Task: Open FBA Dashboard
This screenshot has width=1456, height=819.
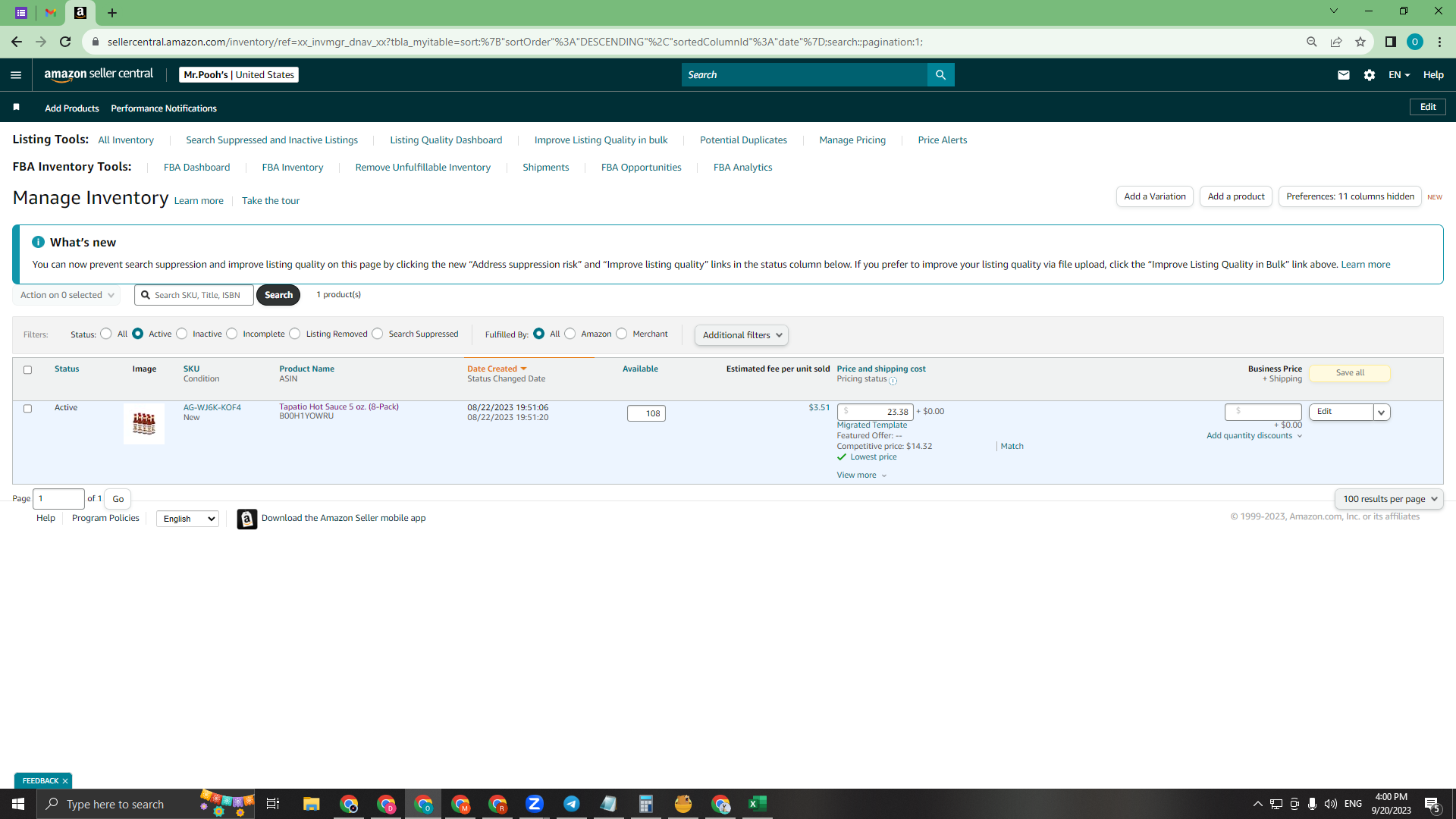Action: (x=196, y=168)
